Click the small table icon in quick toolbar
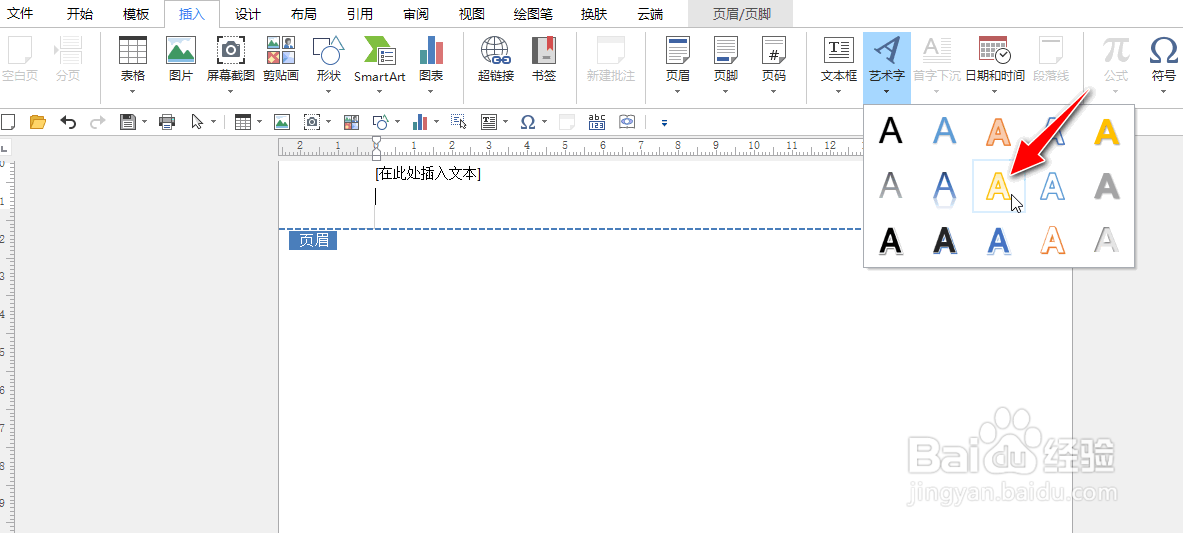This screenshot has height=533, width=1183. click(242, 122)
